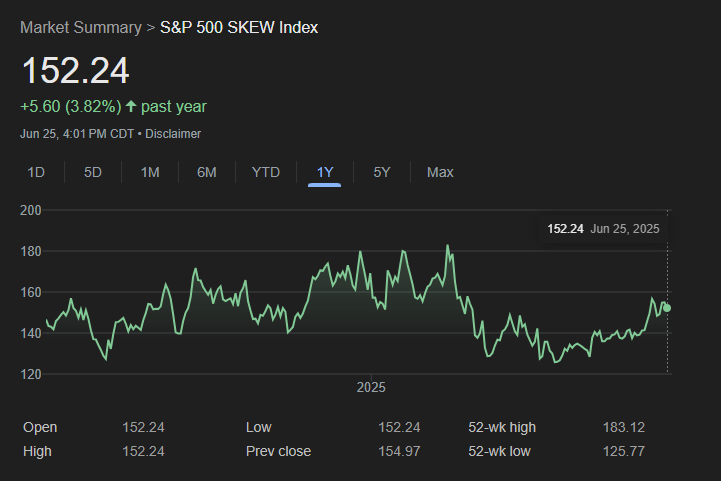Click the 200 y-axis label
This screenshot has width=721, height=481.
(31, 211)
